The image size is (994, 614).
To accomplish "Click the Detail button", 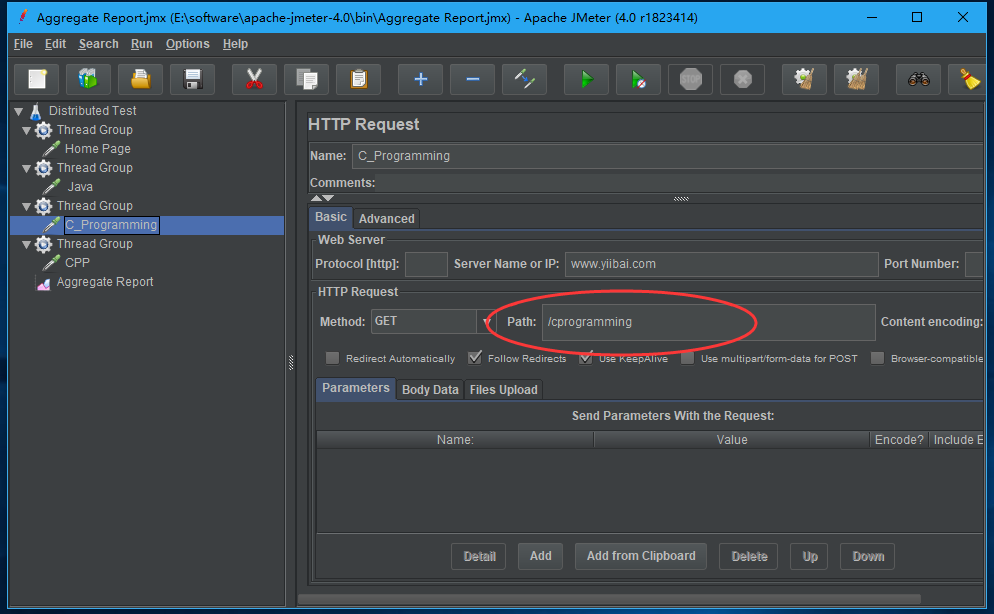I will pyautogui.click(x=479, y=556).
